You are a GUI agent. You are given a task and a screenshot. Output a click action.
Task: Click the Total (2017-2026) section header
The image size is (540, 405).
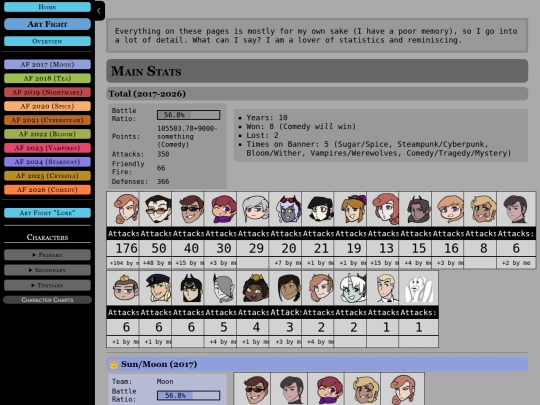click(317, 94)
